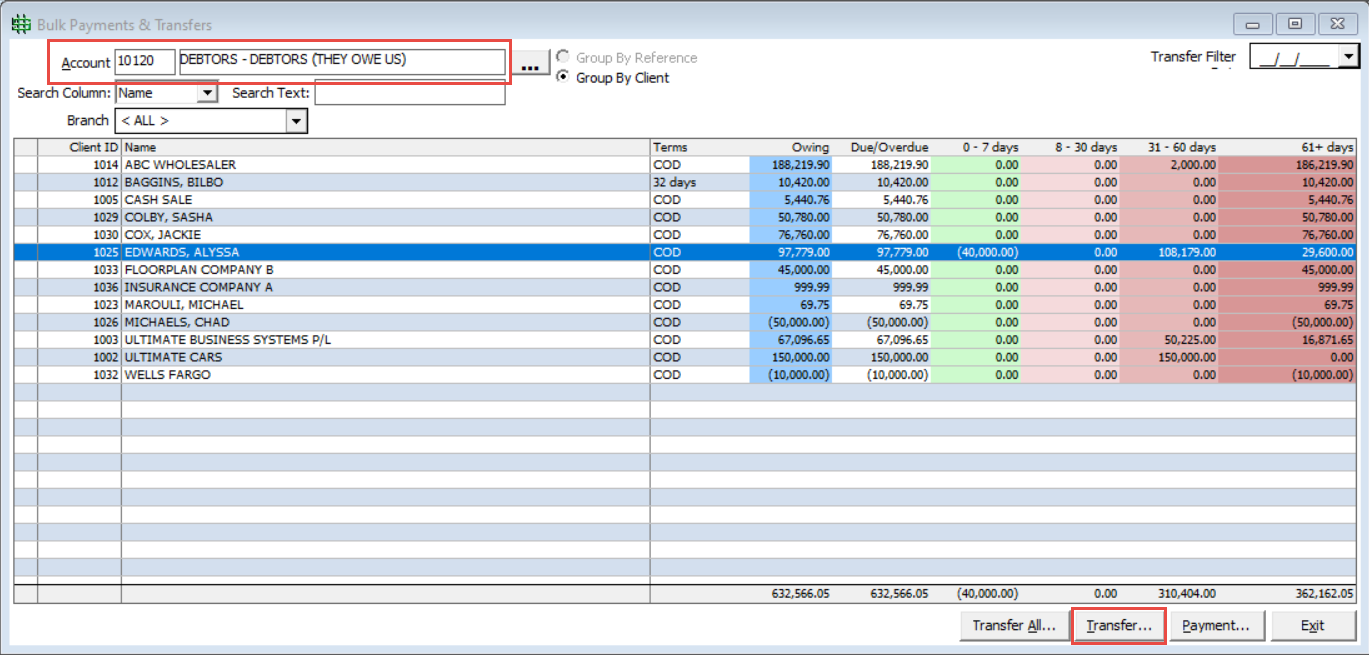Click the Account number field 10120
1369x655 pixels.
[145, 62]
